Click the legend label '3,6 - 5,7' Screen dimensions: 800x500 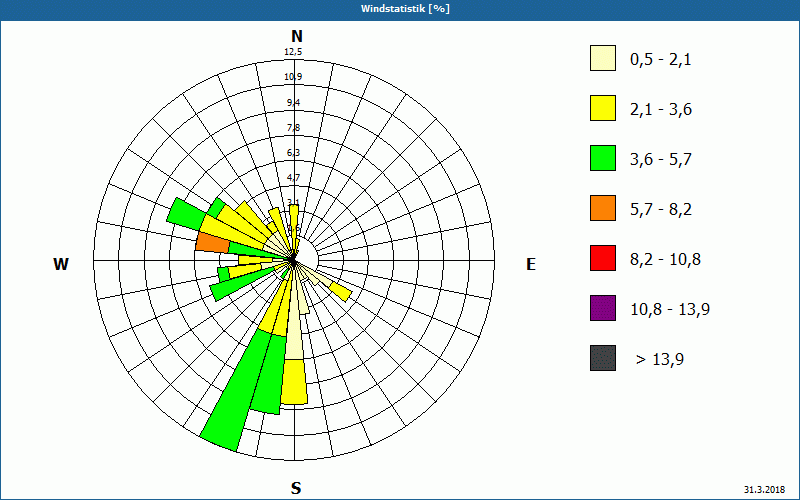click(661, 160)
